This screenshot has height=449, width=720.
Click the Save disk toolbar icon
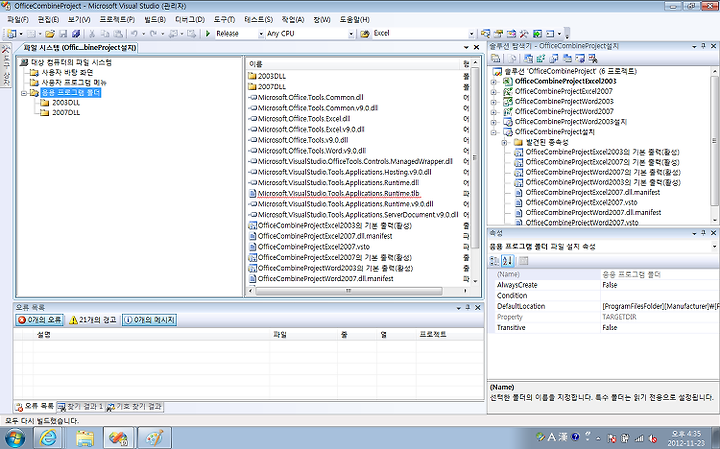coord(63,34)
